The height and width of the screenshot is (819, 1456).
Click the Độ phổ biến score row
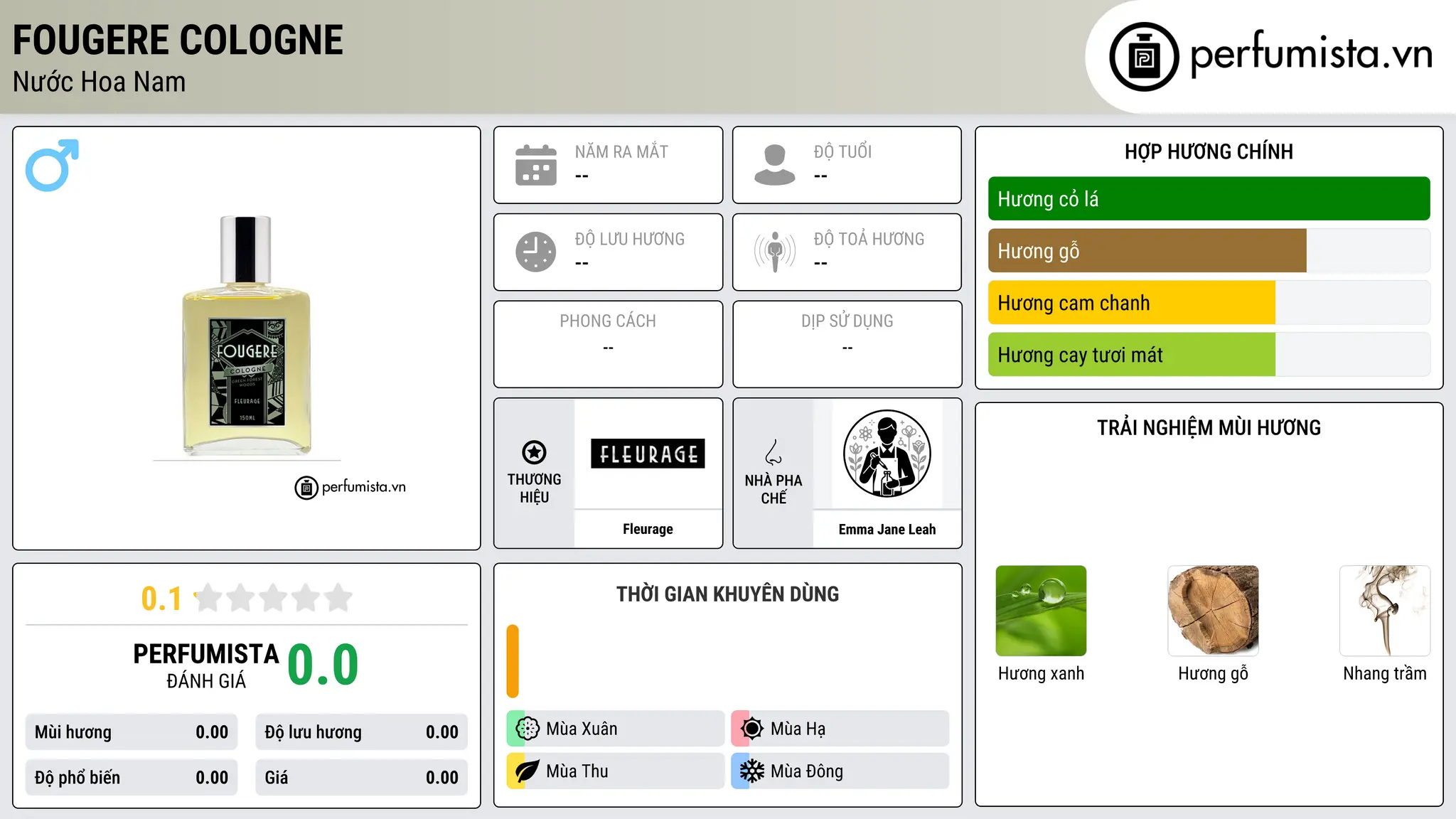[x=132, y=778]
